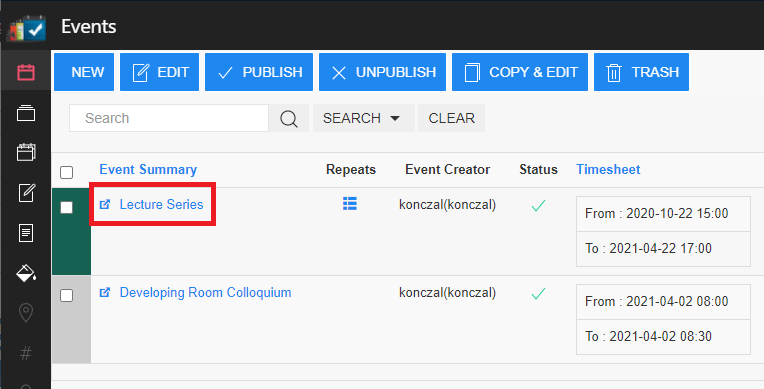Click the magnifying glass search icon

289,118
